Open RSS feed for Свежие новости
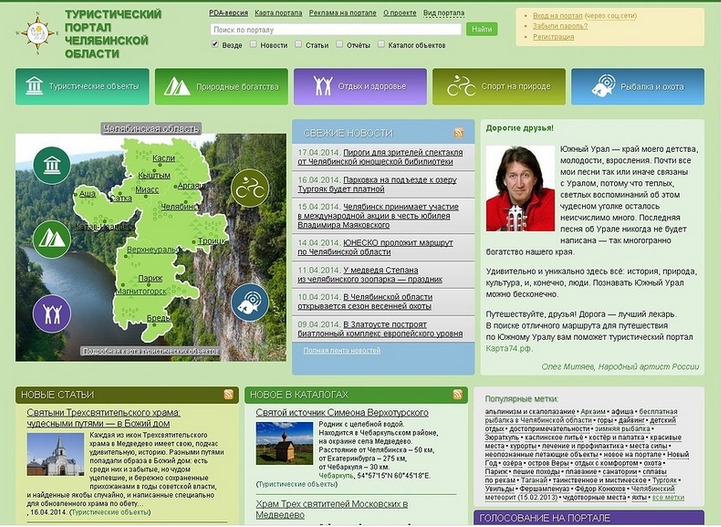Screen dimensions: 721x527 tap(458, 133)
